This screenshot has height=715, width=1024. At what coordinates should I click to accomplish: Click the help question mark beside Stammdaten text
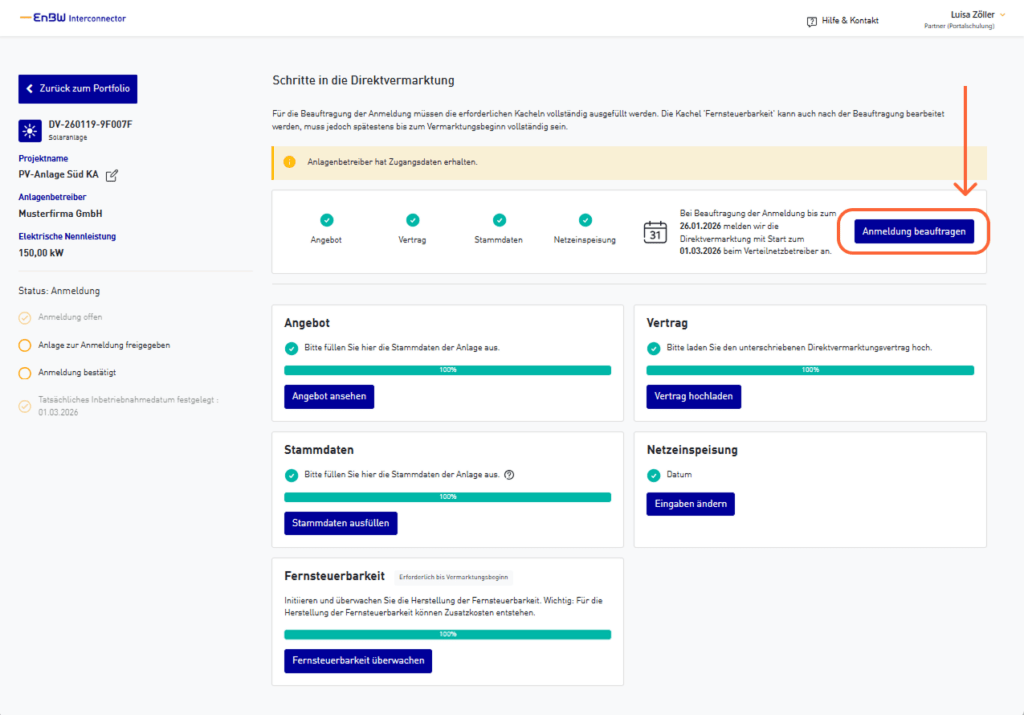pos(509,475)
